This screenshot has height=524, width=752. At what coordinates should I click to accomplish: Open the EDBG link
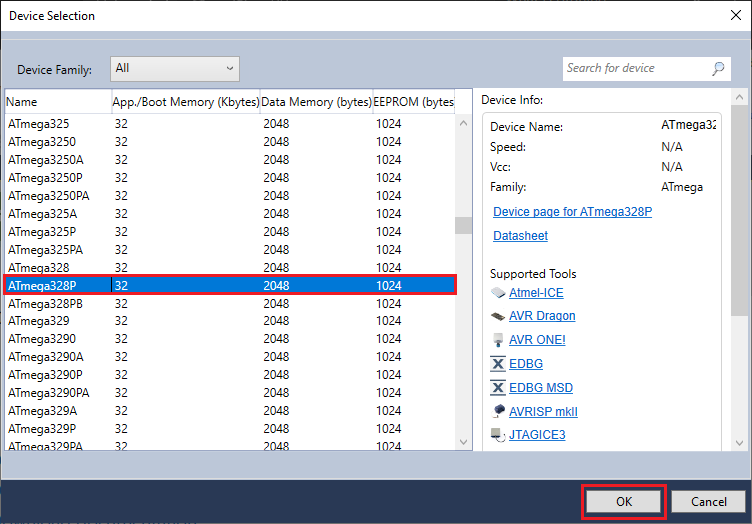pyautogui.click(x=526, y=364)
